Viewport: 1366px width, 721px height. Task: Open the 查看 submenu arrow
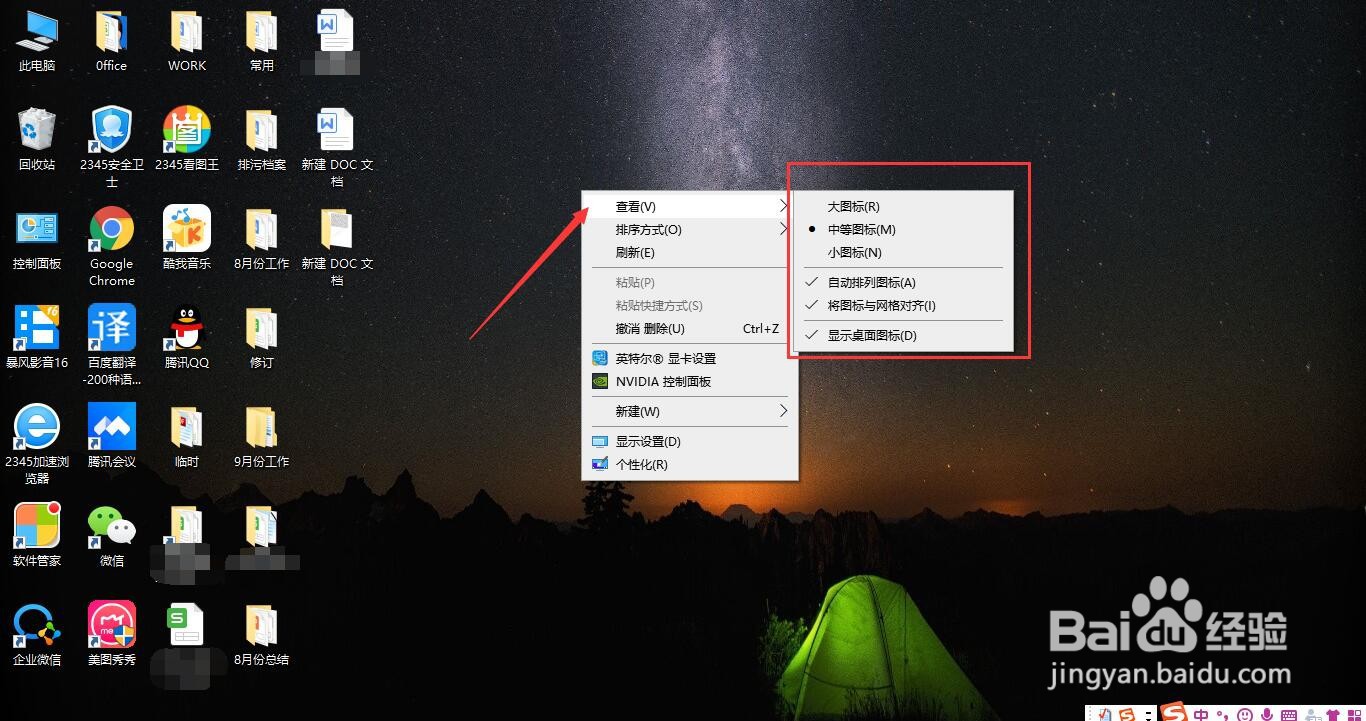coord(783,206)
